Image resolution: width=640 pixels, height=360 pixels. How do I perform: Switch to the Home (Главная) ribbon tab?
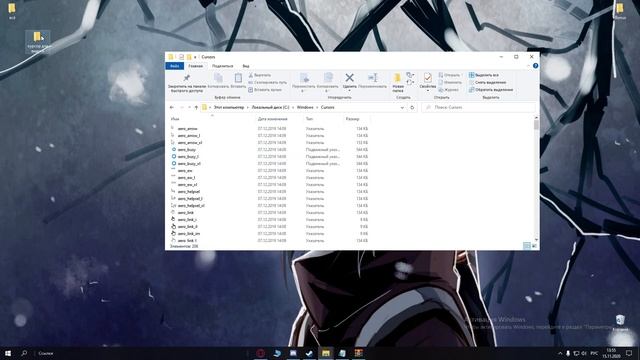click(196, 66)
